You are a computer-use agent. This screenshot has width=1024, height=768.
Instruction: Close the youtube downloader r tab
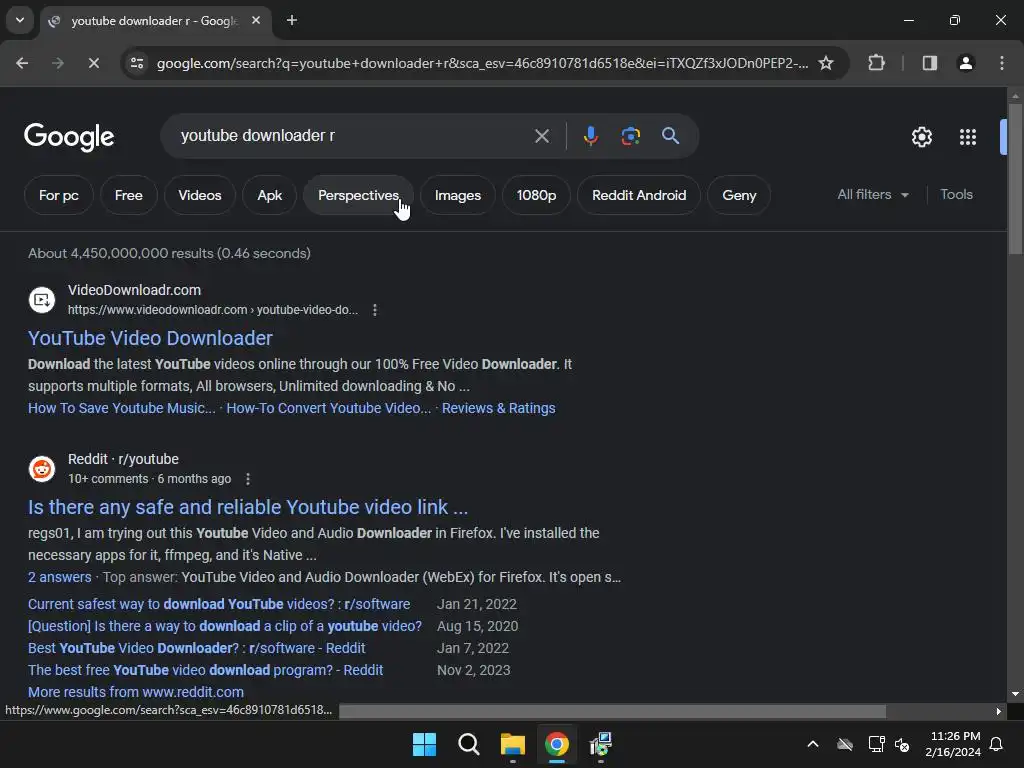click(256, 21)
